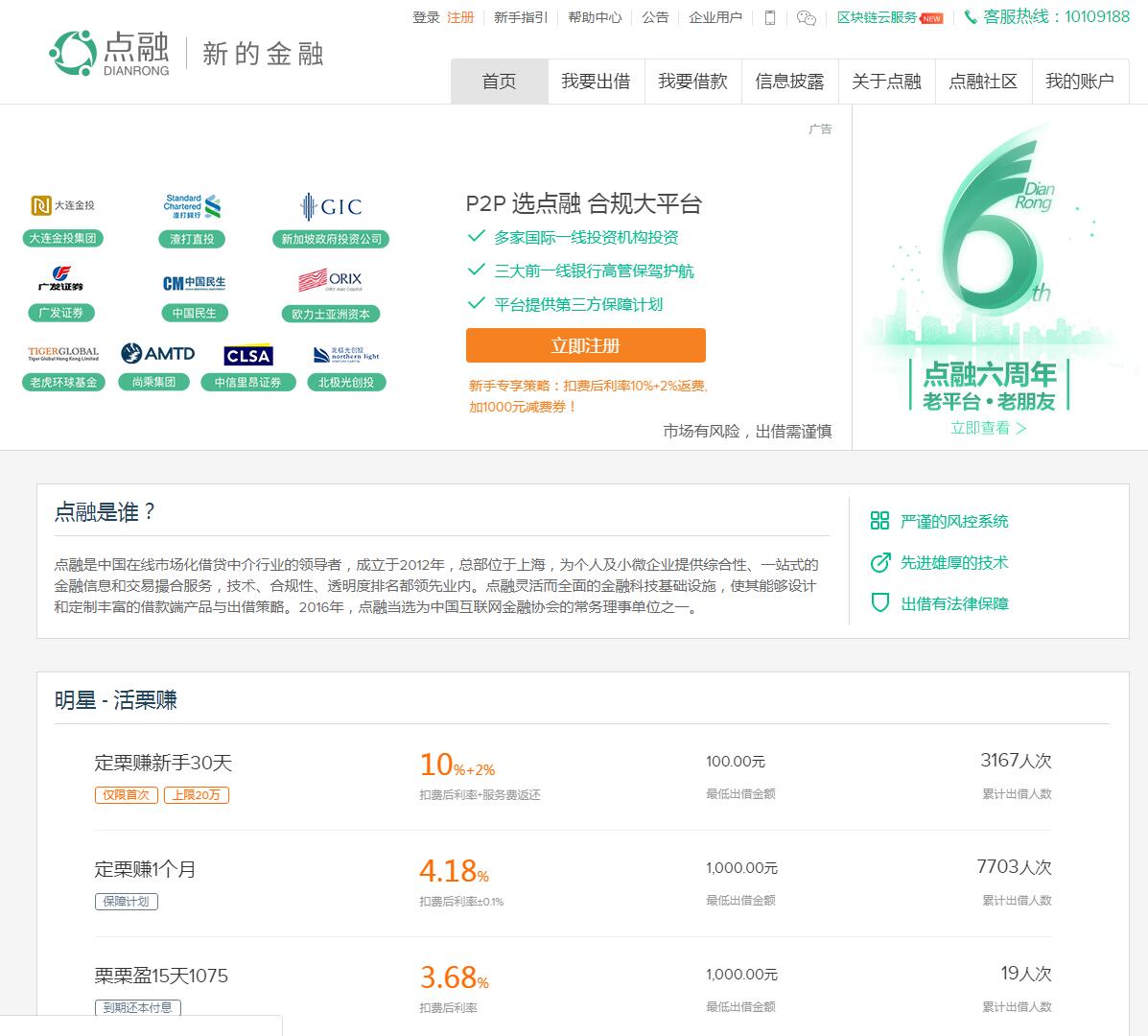This screenshot has width=1148, height=1036.
Task: Click the 尚乘集团 green tag
Action: pos(153,382)
